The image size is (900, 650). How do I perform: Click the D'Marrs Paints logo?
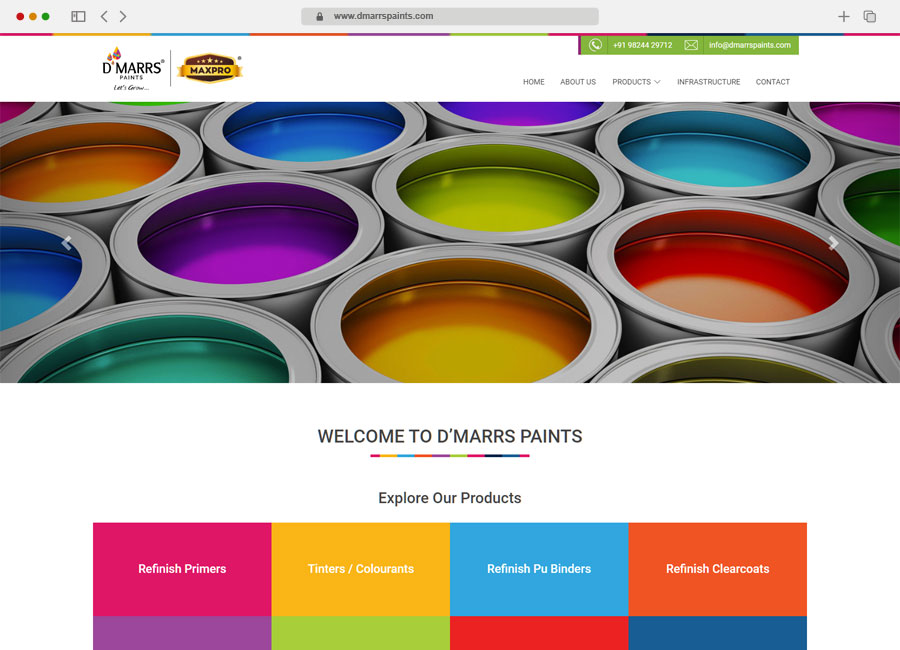tap(133, 68)
